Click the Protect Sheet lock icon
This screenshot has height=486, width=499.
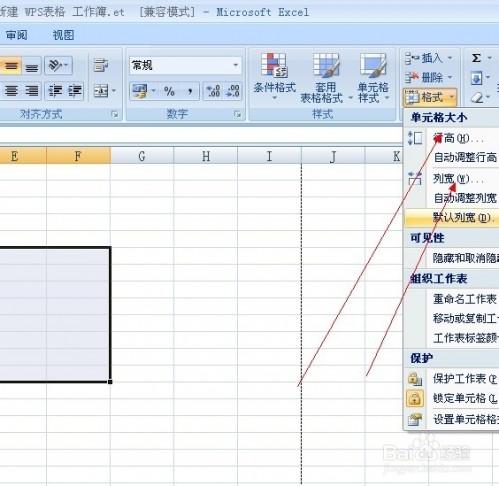click(x=415, y=379)
